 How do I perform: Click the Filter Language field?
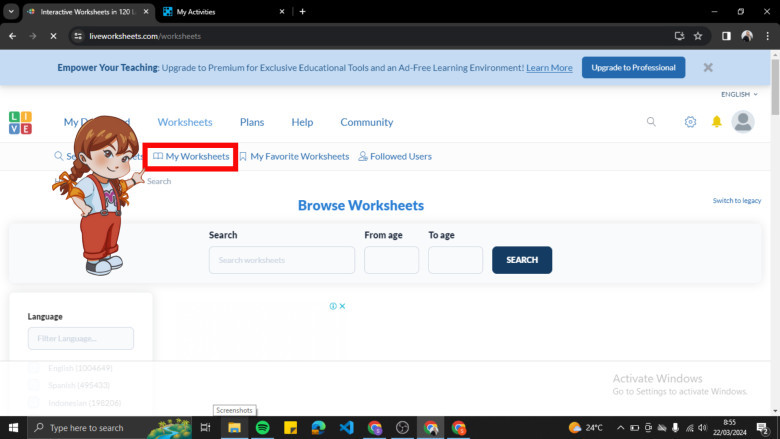tap(81, 339)
